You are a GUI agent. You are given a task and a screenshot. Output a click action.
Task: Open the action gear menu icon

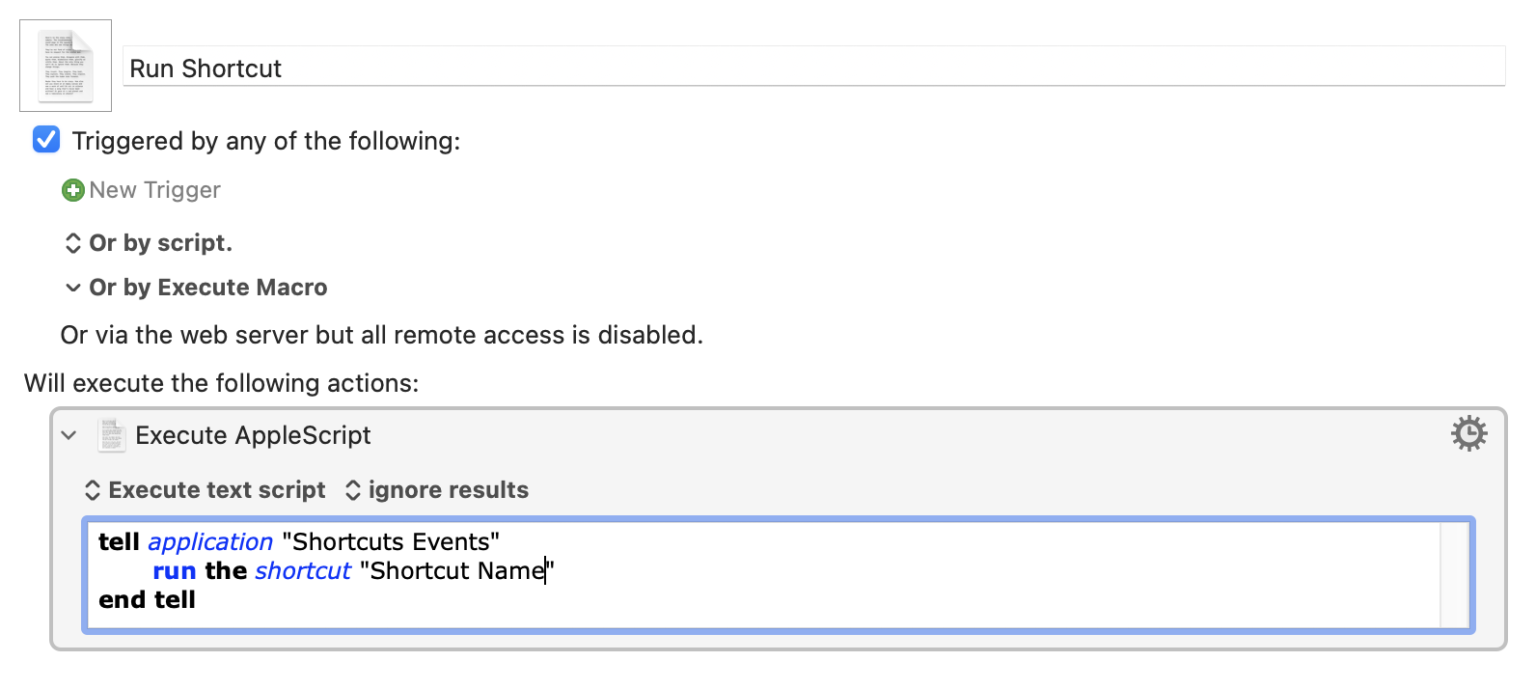click(x=1468, y=434)
